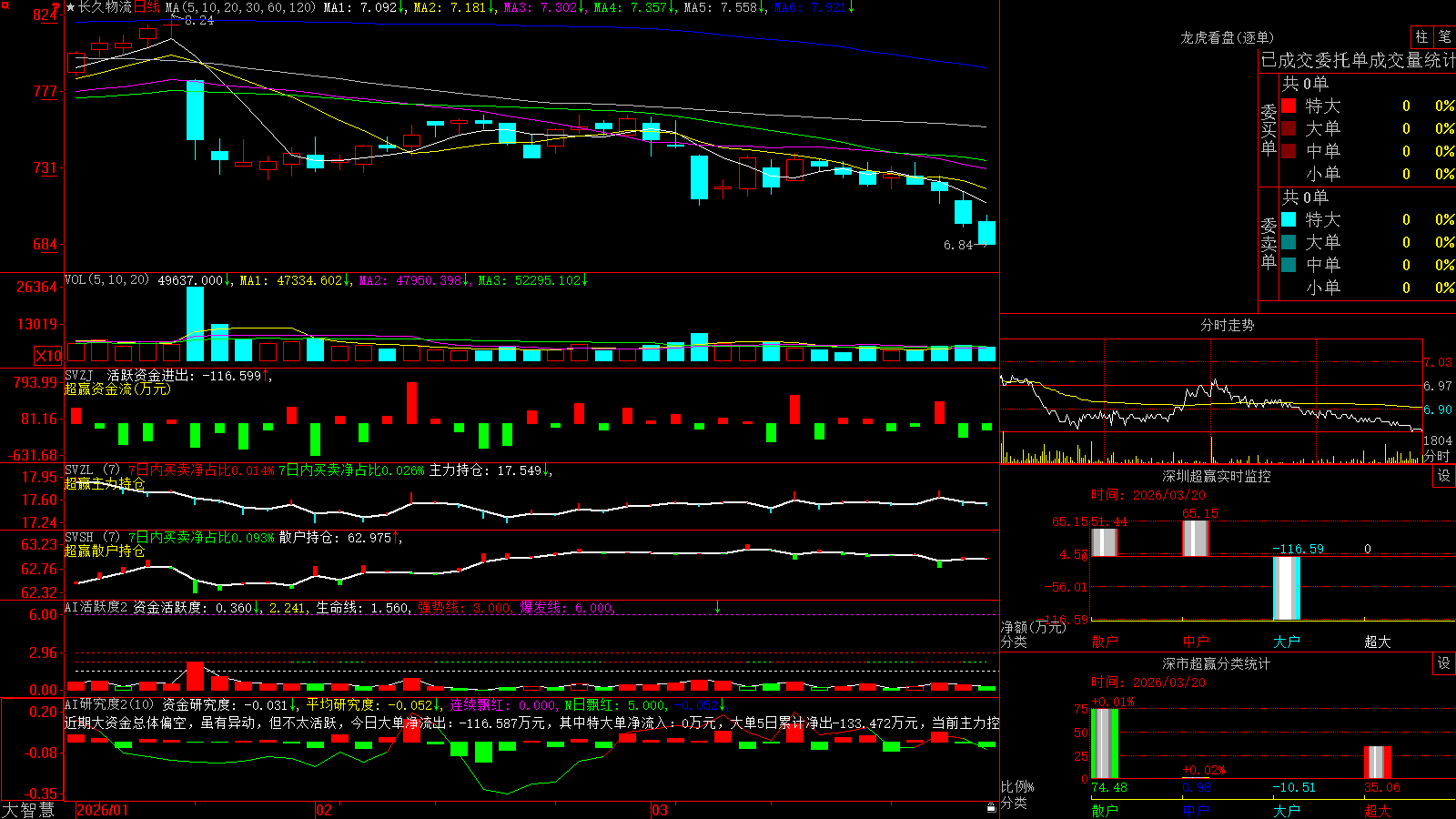Click the 2026/01 date marker
Viewport: 1456px width, 819px height.
[103, 810]
